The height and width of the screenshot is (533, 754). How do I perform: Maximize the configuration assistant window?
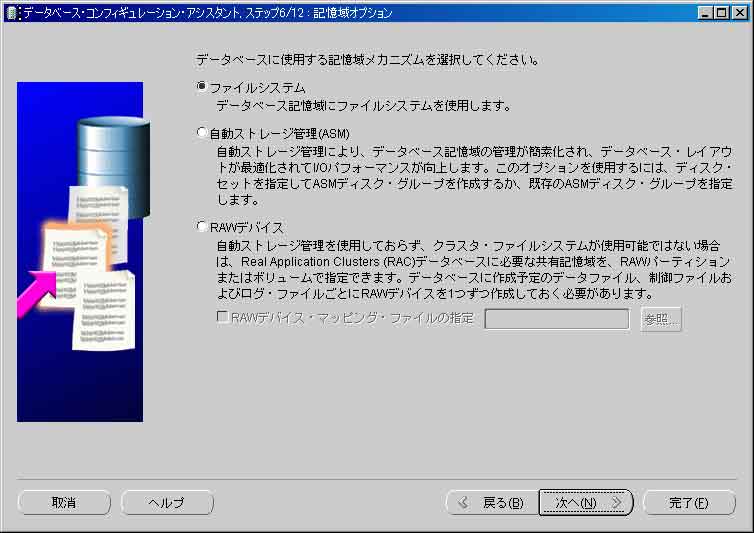[721, 13]
